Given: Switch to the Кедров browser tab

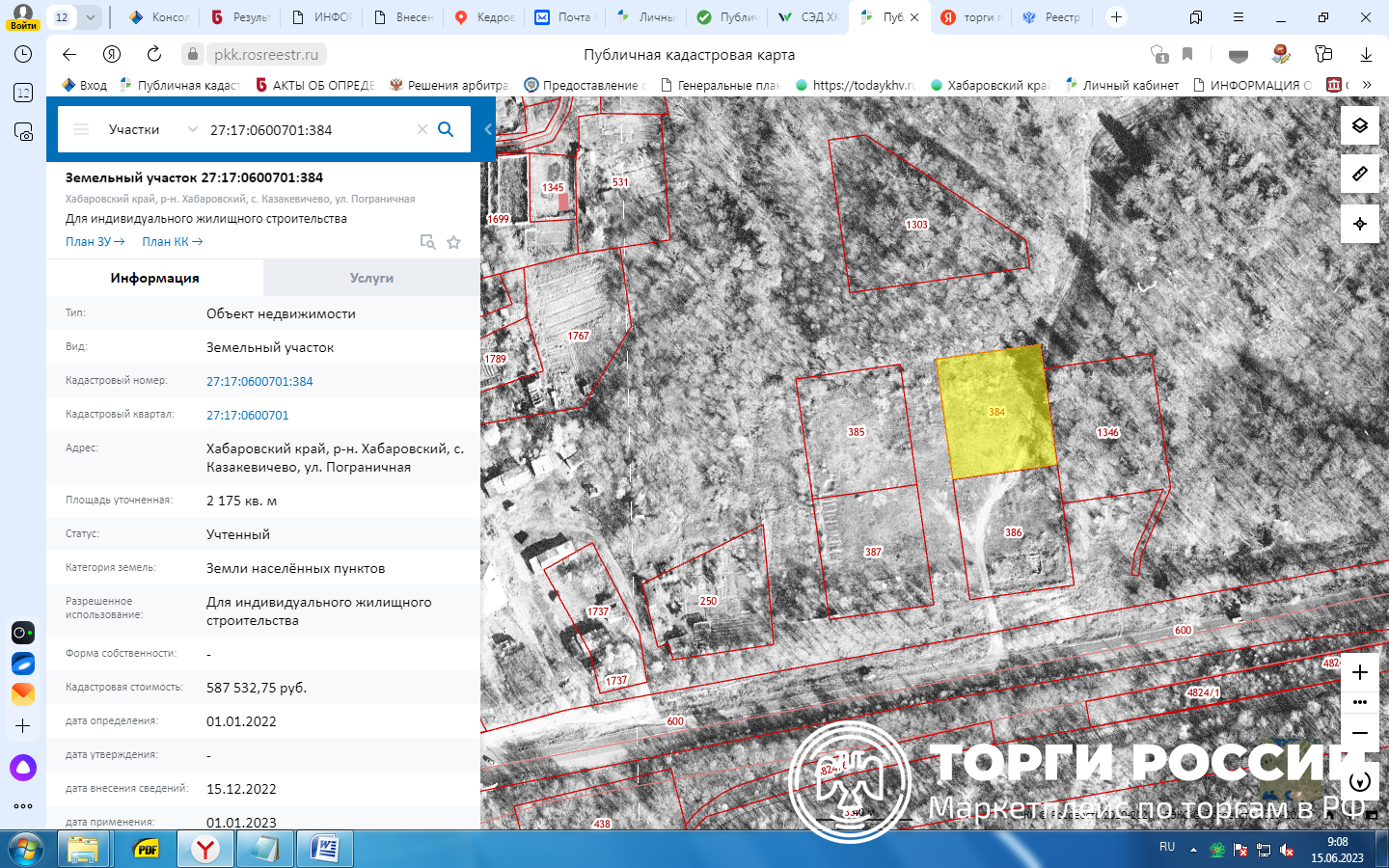Looking at the screenshot, I should (484, 17).
